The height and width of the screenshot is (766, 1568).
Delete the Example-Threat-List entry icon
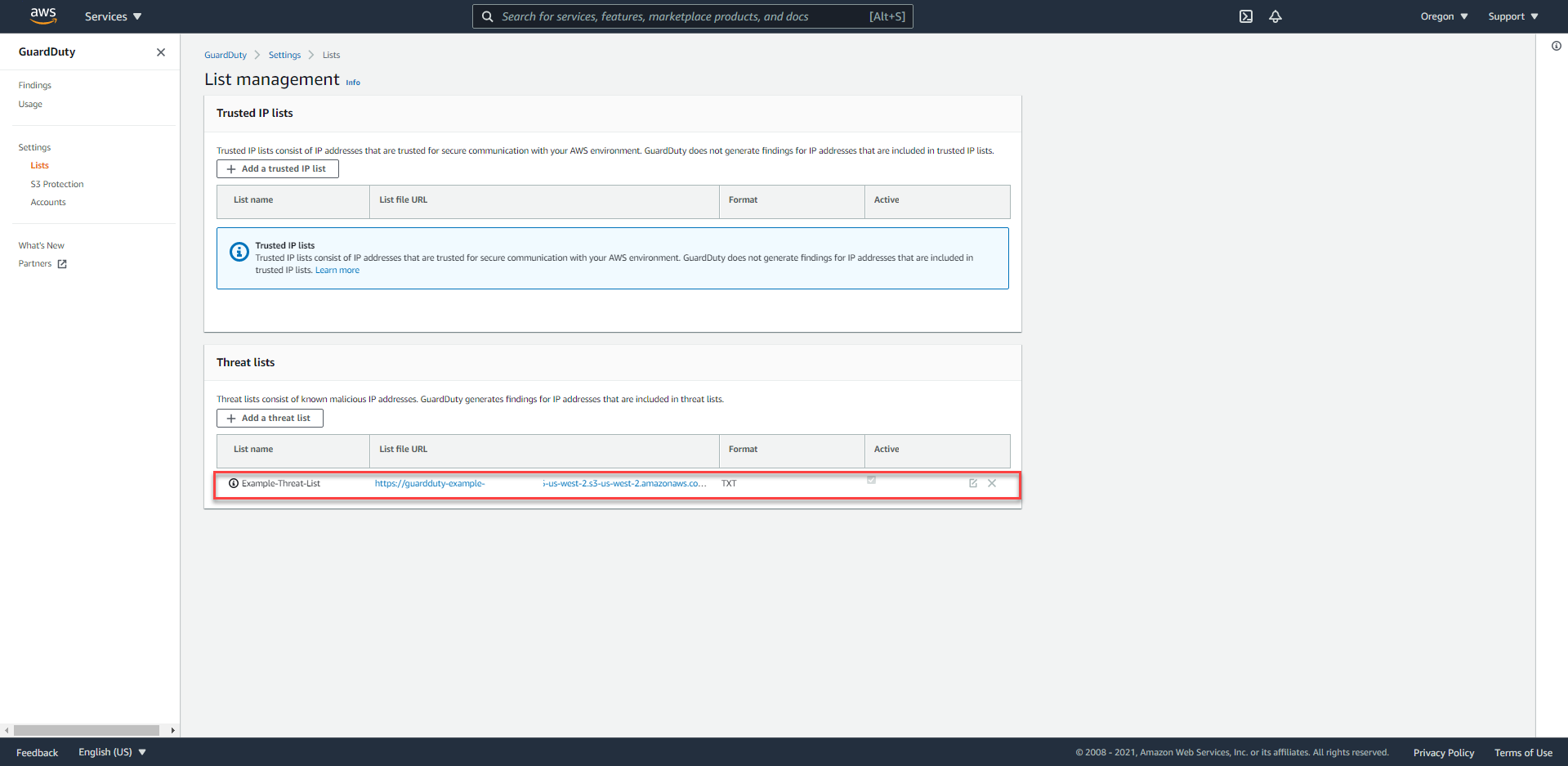(x=992, y=483)
